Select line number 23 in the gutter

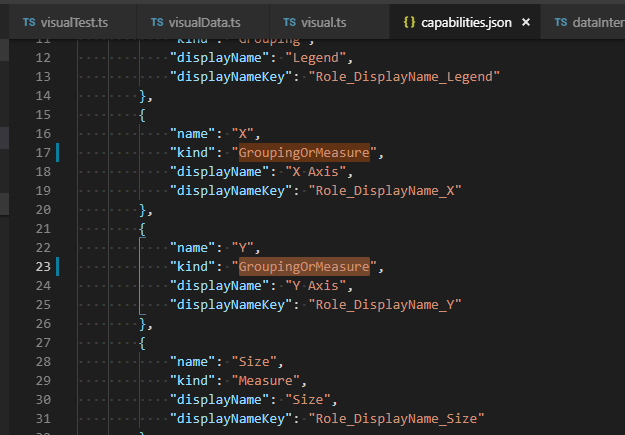[43, 267]
